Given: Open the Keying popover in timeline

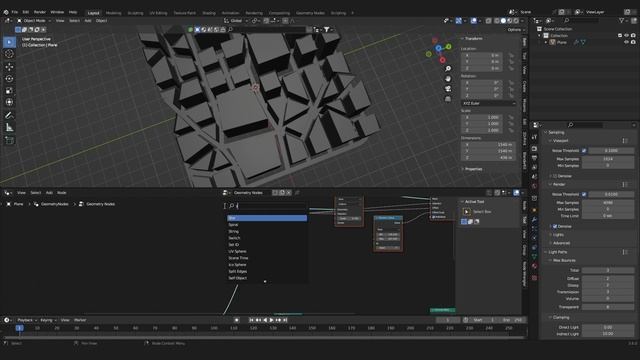Looking at the screenshot, I should [x=48, y=320].
